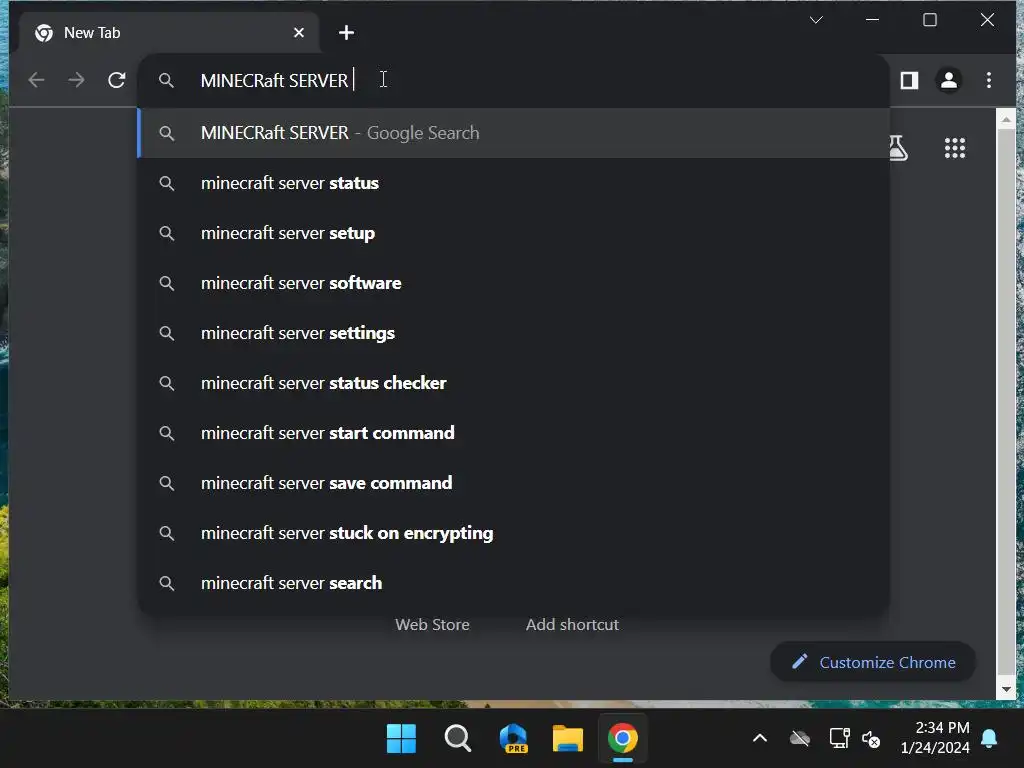Image resolution: width=1024 pixels, height=768 pixels.
Task: Choose 'minecraft server software' suggestion
Action: pyautogui.click(x=513, y=283)
